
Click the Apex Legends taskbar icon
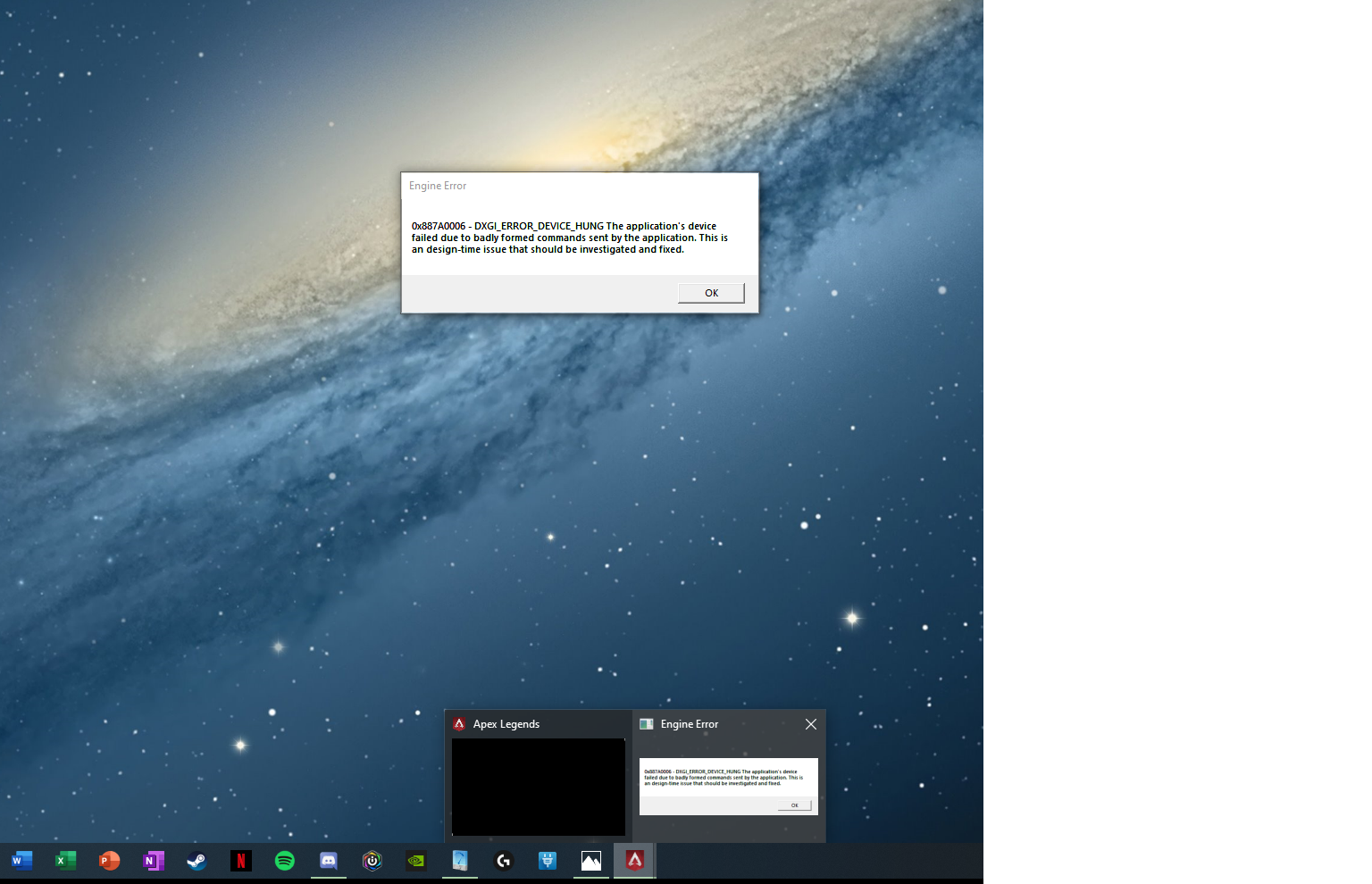point(634,861)
